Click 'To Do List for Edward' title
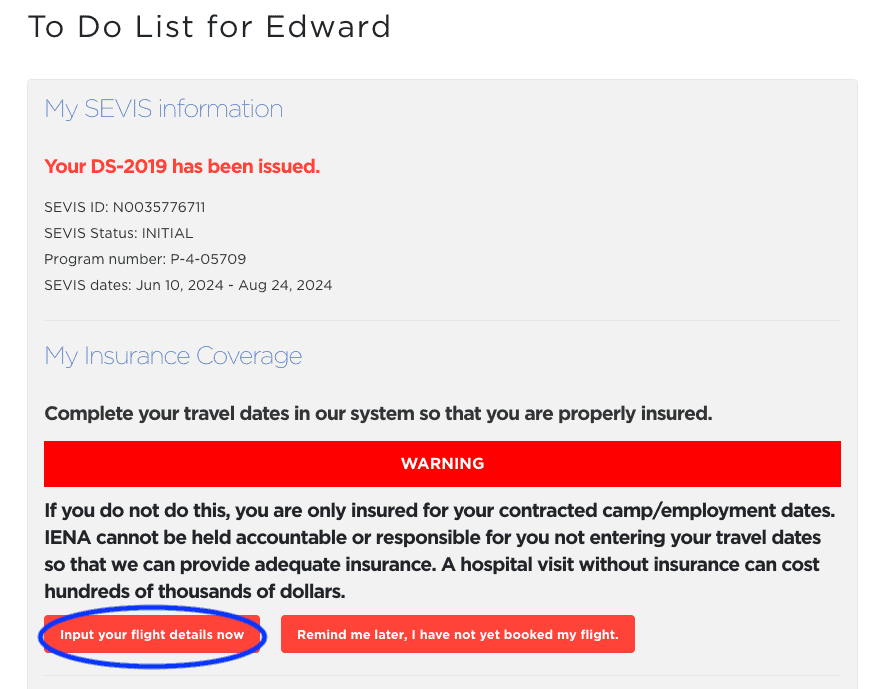Screen dimensions: 888x689 pyautogui.click(x=209, y=27)
